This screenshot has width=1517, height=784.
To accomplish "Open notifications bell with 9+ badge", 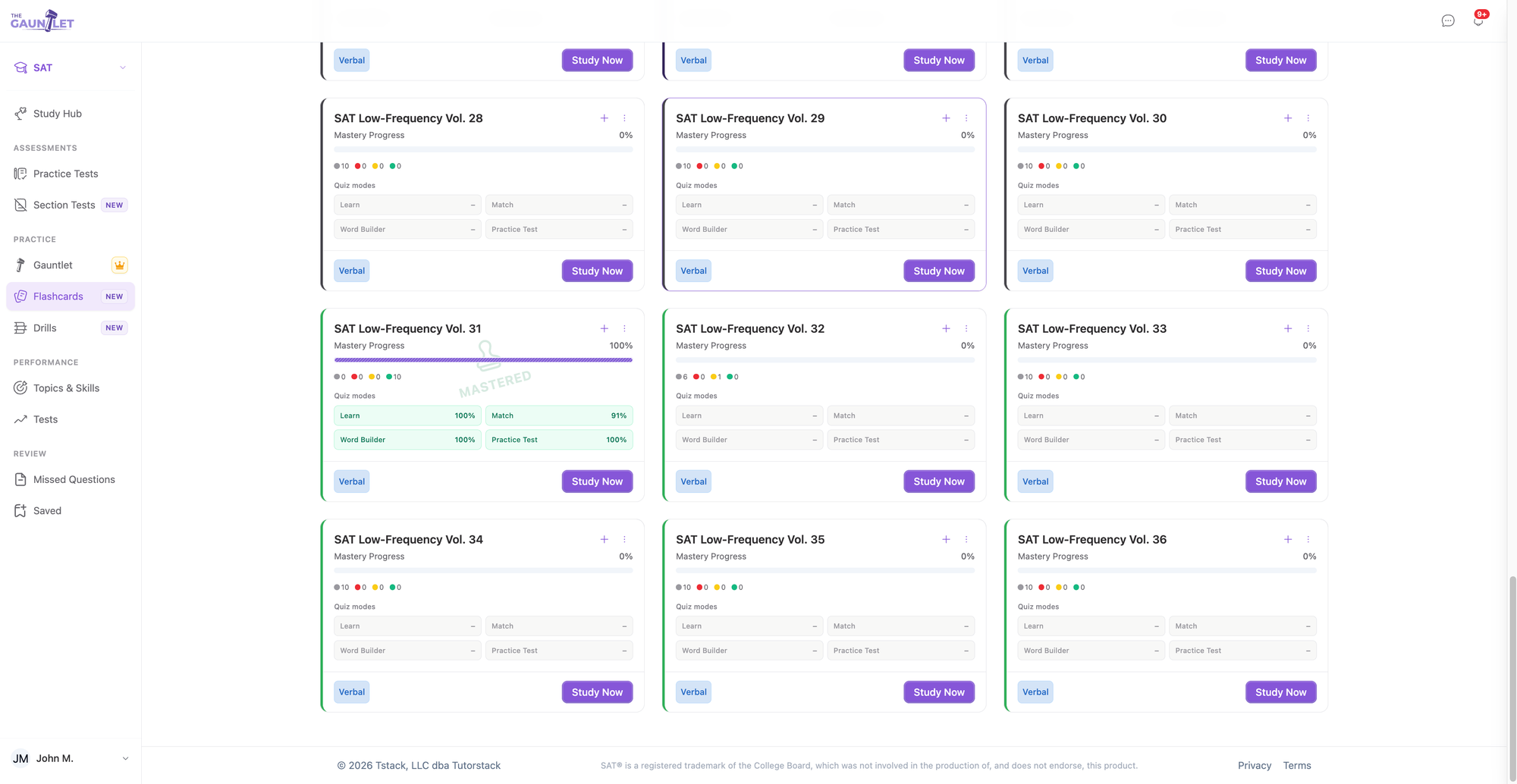I will click(x=1479, y=20).
